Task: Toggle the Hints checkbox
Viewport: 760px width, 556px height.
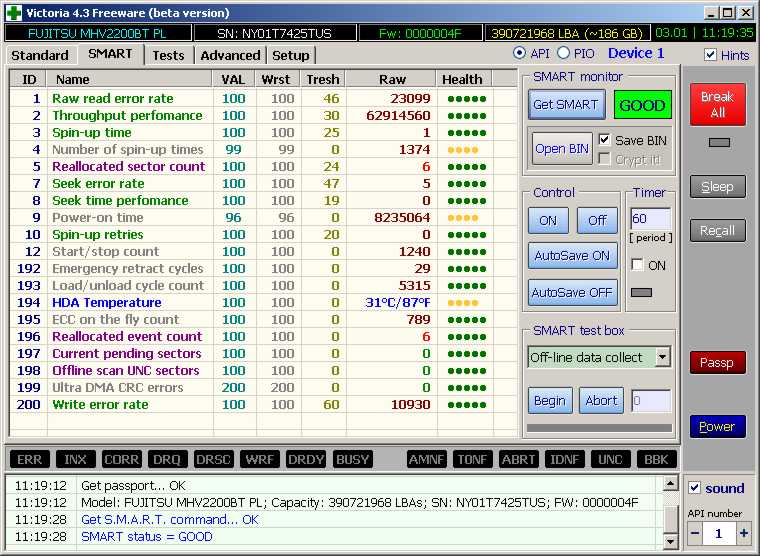Action: [x=710, y=54]
